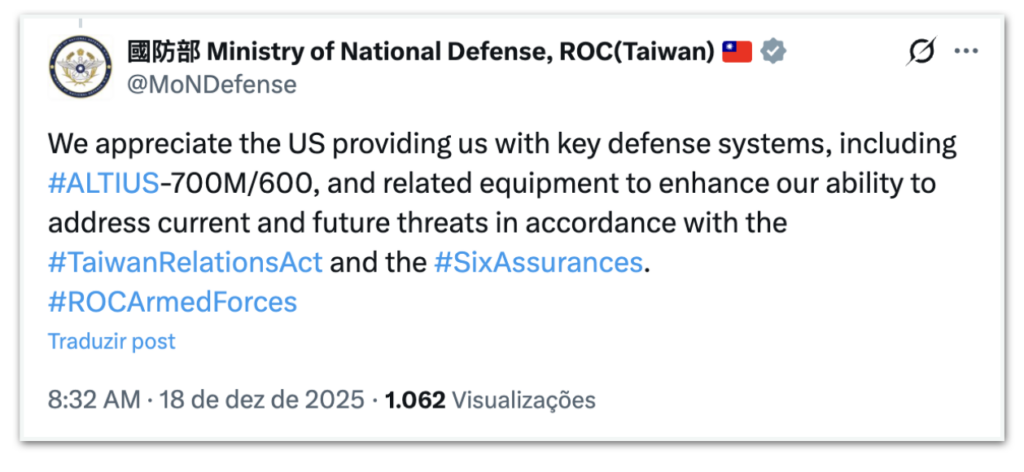Click the blue verified badge
Image resolution: width=1024 pixels, height=472 pixels.
[x=773, y=51]
